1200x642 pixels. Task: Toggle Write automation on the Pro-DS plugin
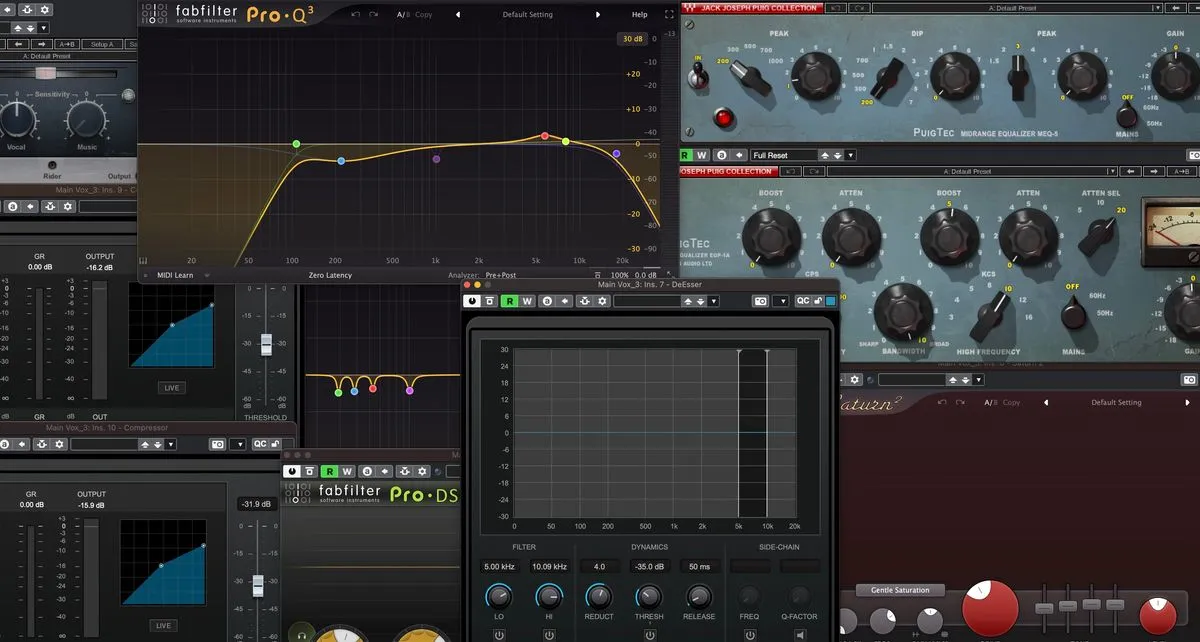(347, 471)
